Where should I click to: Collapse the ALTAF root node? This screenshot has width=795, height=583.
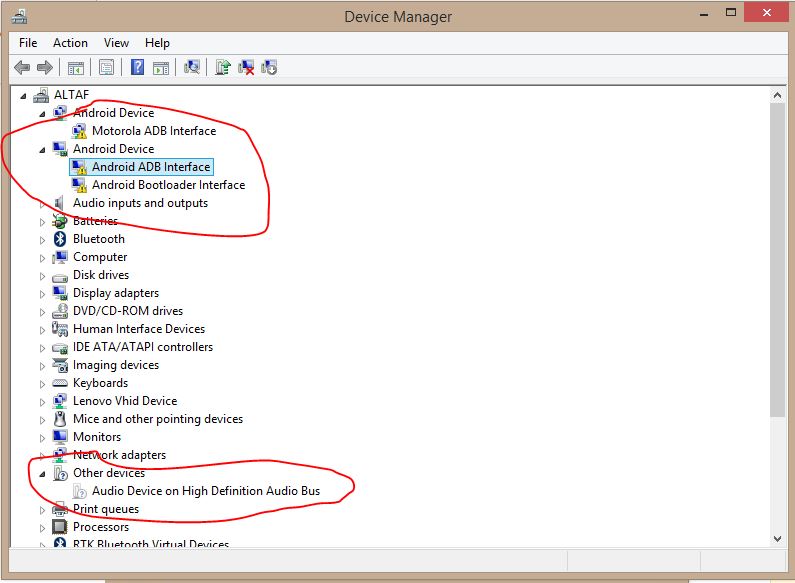[x=23, y=96]
